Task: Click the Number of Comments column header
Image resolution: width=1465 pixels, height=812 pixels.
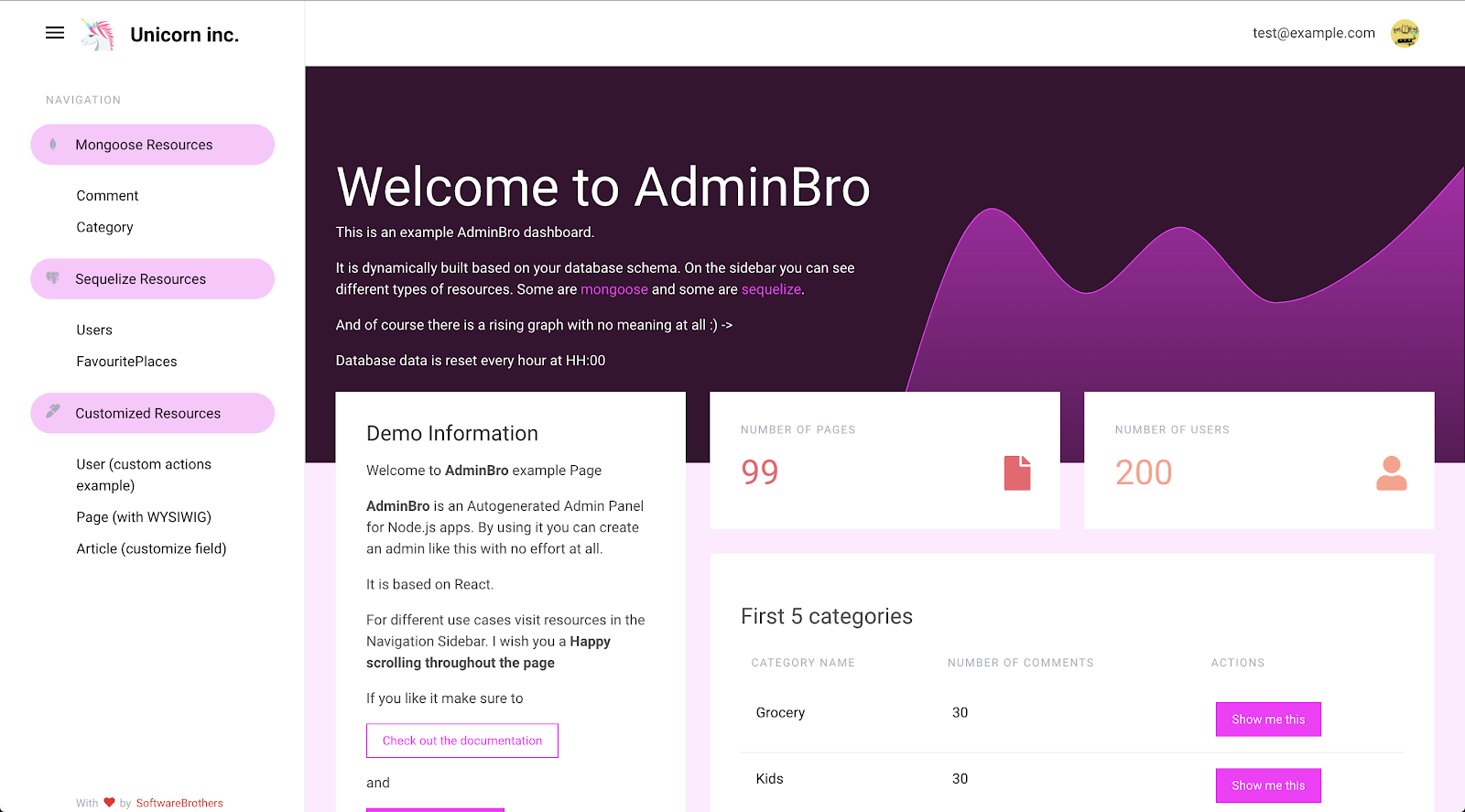Action: 1020,663
